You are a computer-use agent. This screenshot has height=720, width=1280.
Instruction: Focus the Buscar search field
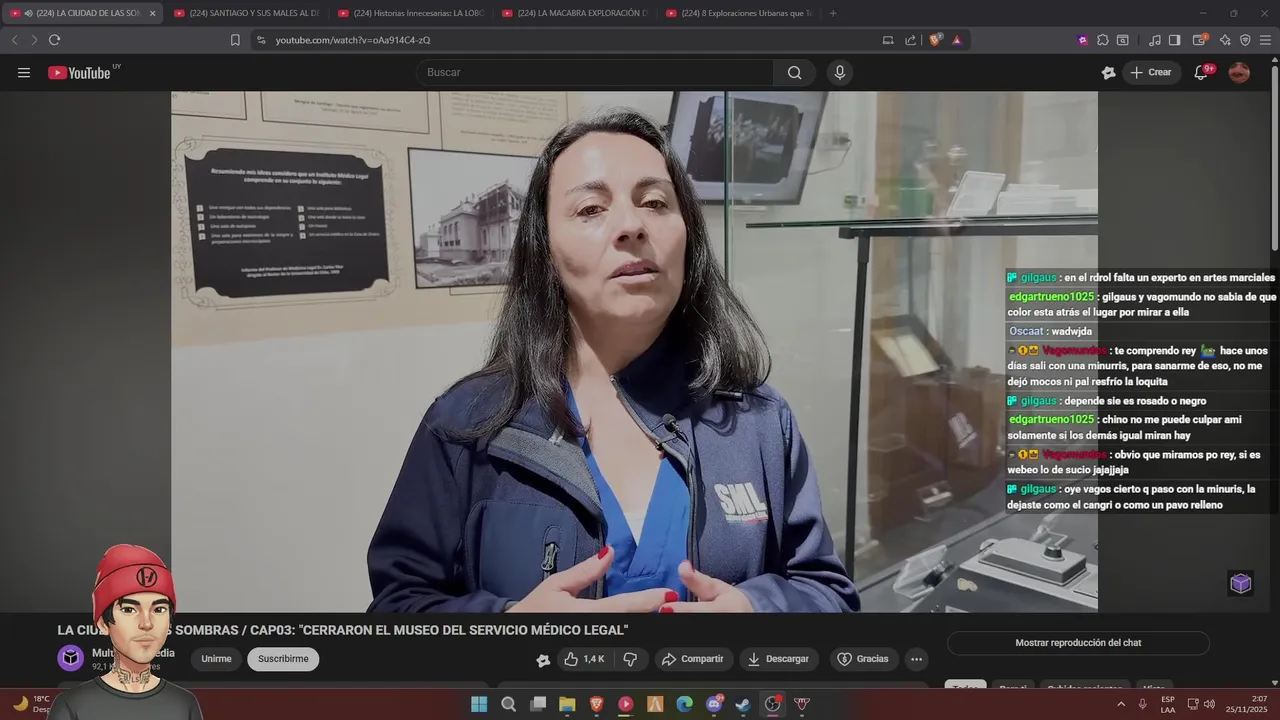click(595, 72)
